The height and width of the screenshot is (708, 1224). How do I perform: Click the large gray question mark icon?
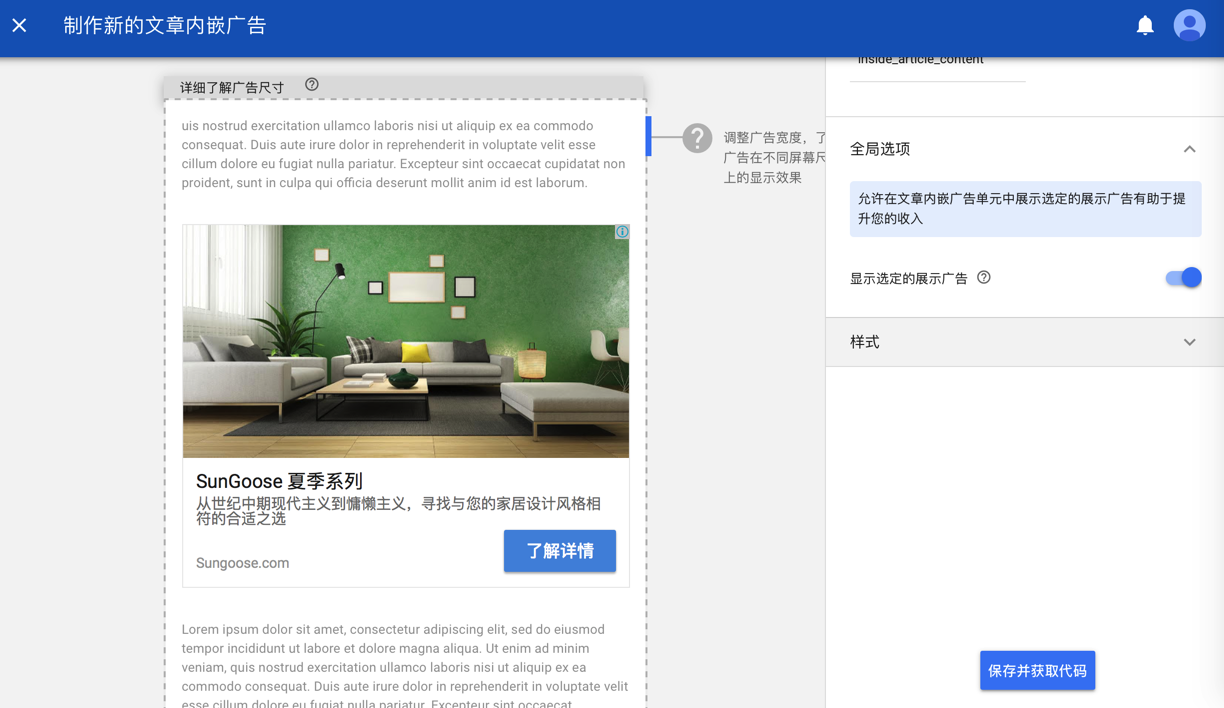[697, 138]
